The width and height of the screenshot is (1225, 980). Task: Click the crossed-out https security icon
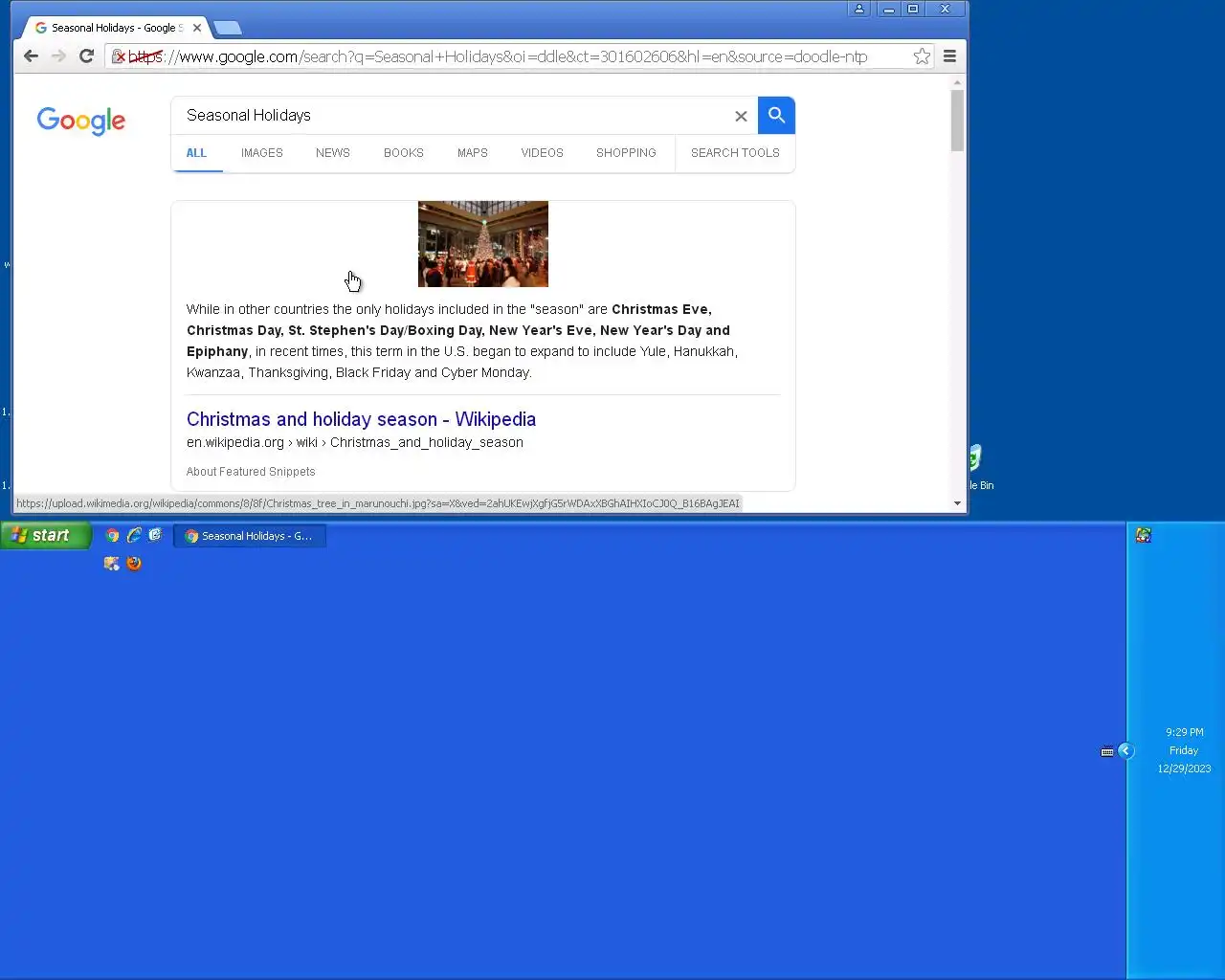point(119,56)
